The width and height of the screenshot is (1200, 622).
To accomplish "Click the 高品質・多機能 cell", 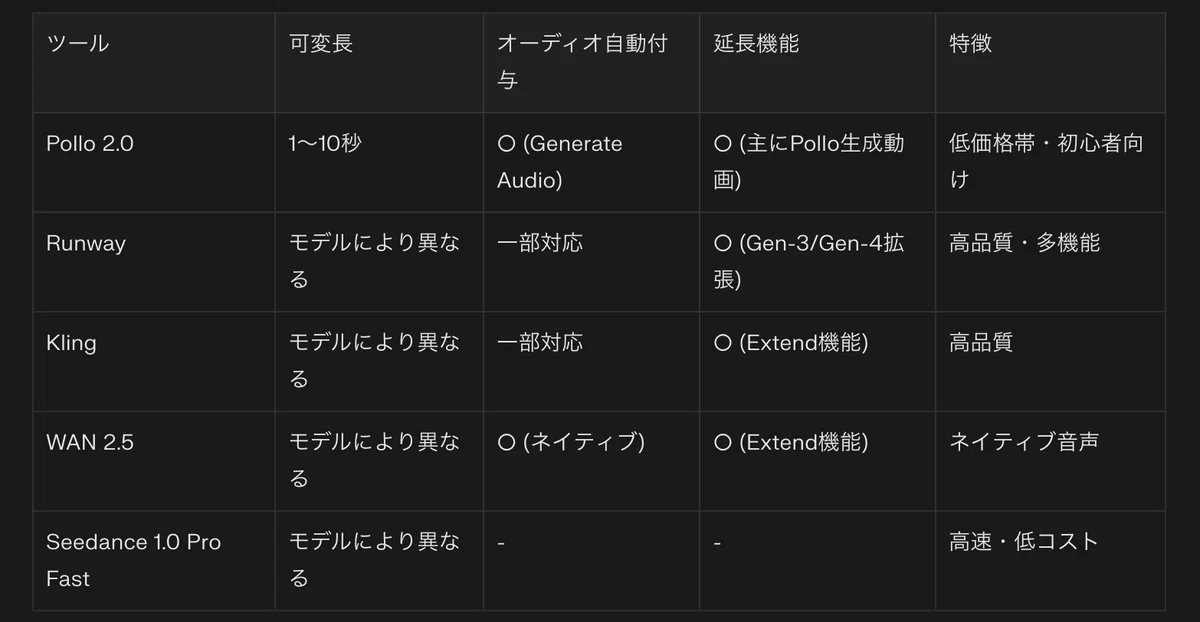I will [1024, 243].
